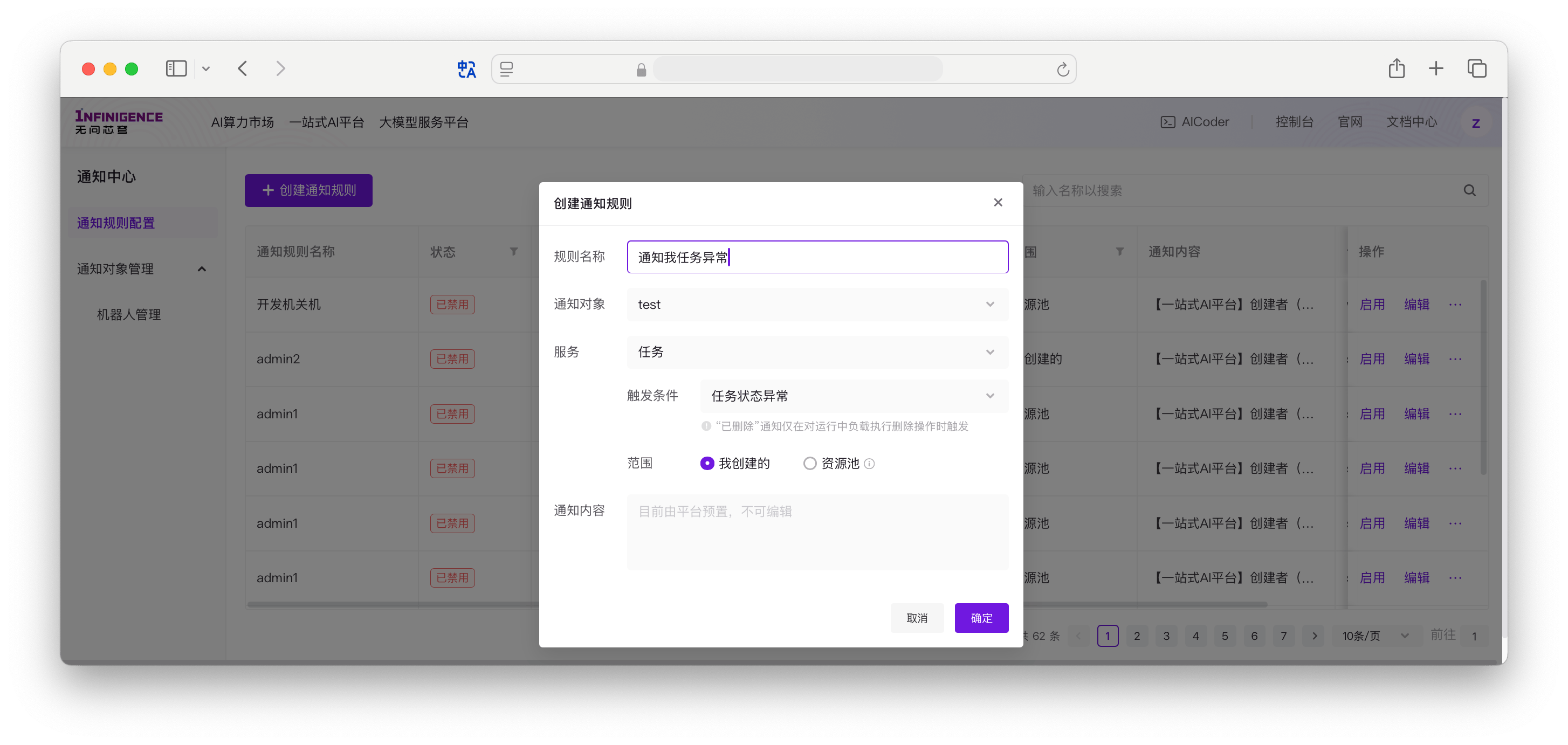Open Safari sidebar options chevron
The width and height of the screenshot is (1568, 745).
(x=206, y=69)
